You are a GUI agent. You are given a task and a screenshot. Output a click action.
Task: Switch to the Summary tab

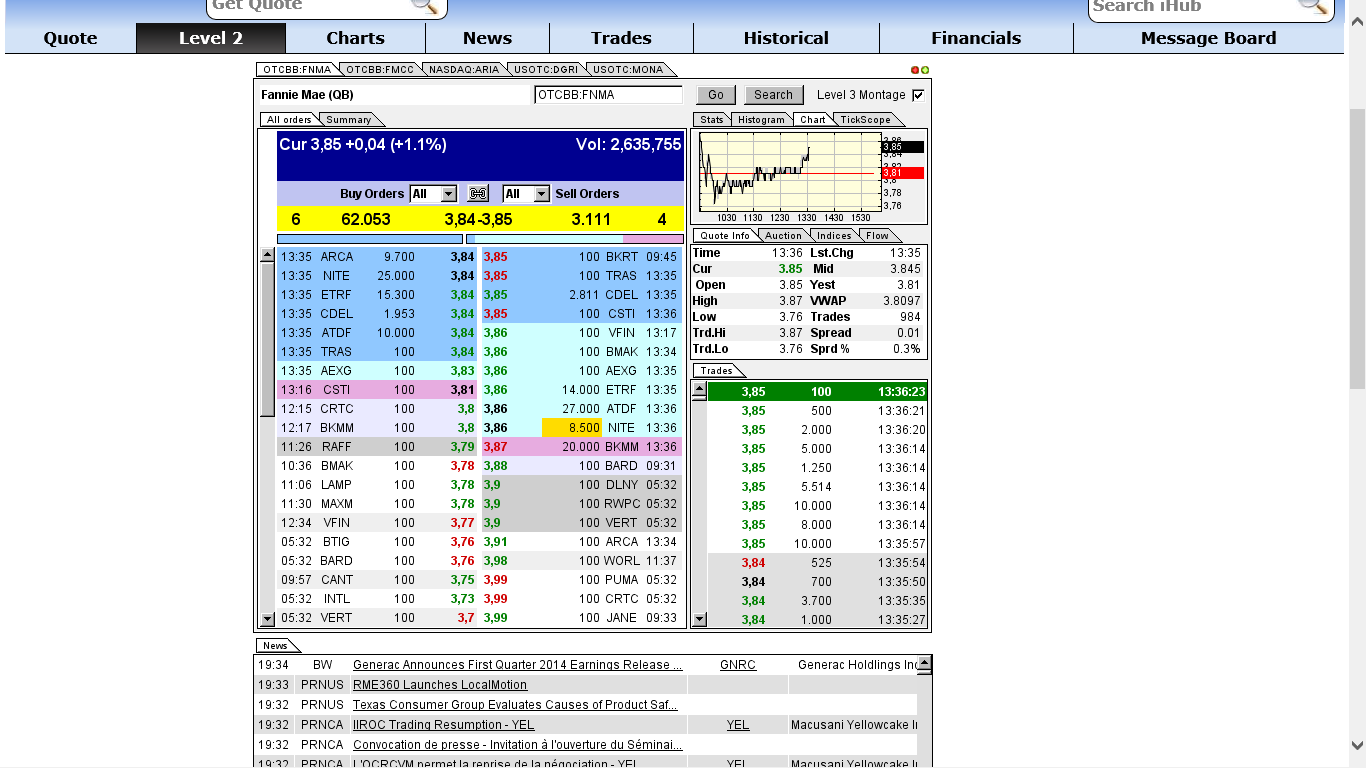point(349,120)
